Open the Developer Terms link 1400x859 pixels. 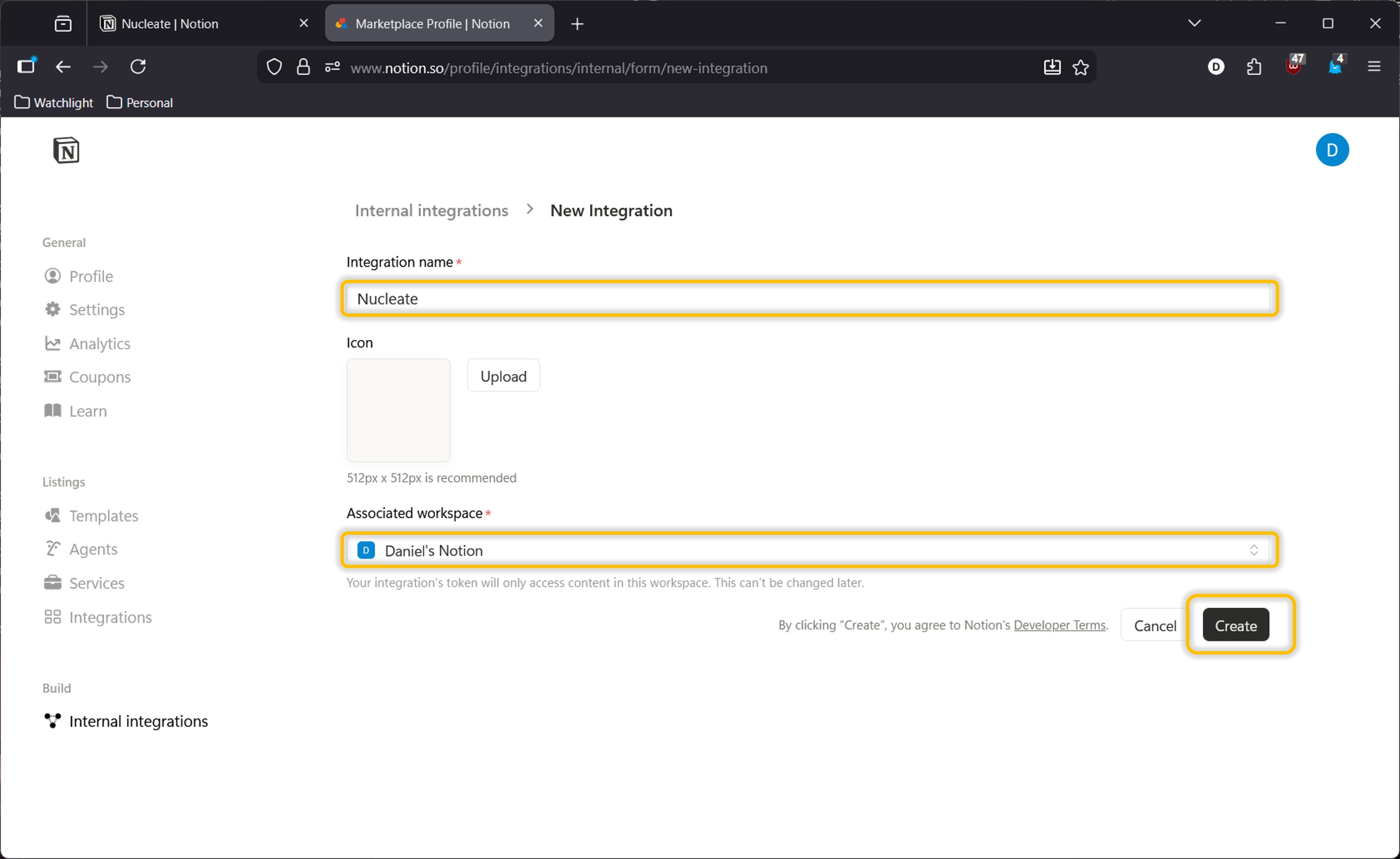(x=1059, y=625)
